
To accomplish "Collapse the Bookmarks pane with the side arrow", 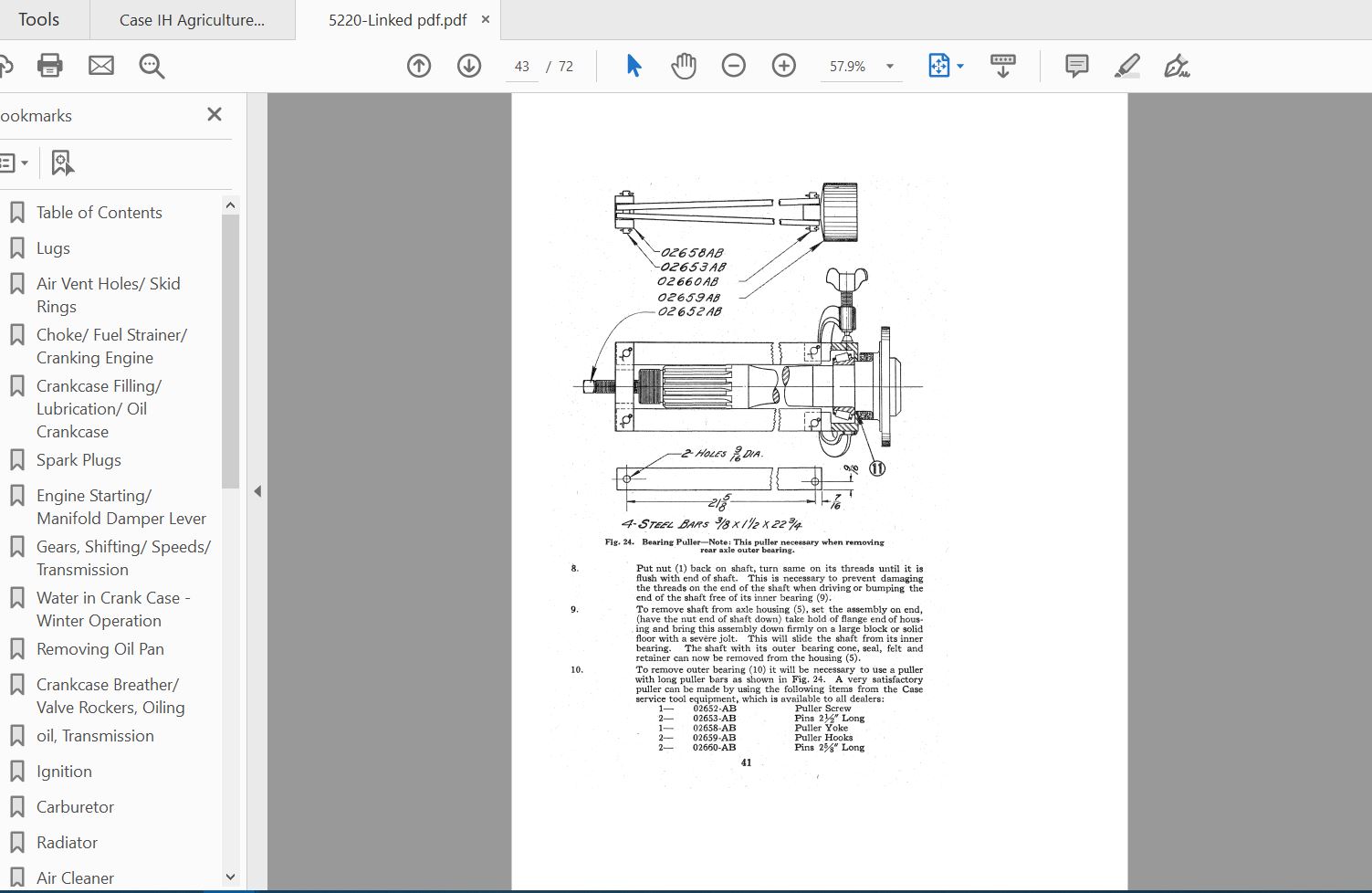I will tap(258, 491).
